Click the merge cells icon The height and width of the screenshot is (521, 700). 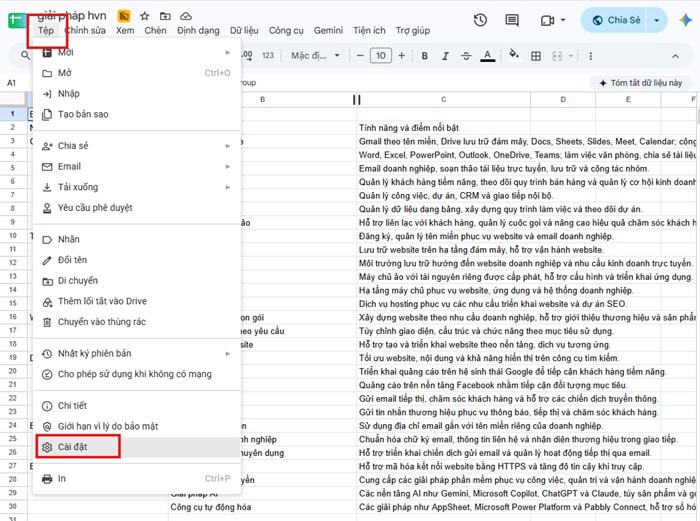click(x=557, y=56)
